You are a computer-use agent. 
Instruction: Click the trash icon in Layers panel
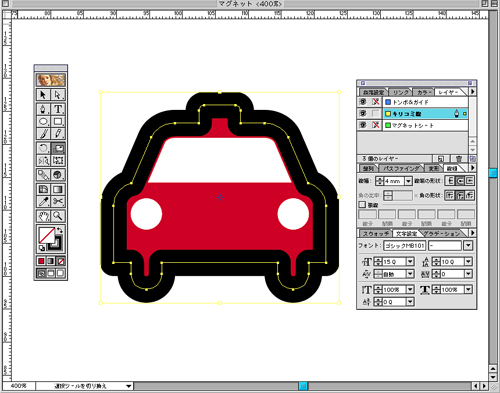pos(459,159)
